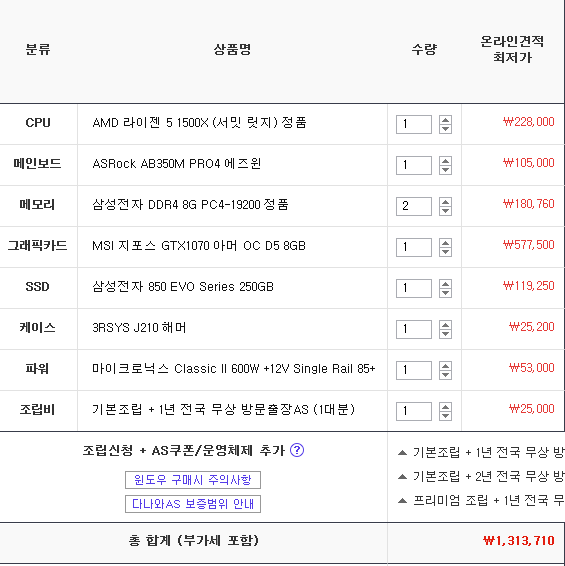Open 윈도우 구매시 주의사항 button
This screenshot has width=565, height=566.
pos(193,480)
